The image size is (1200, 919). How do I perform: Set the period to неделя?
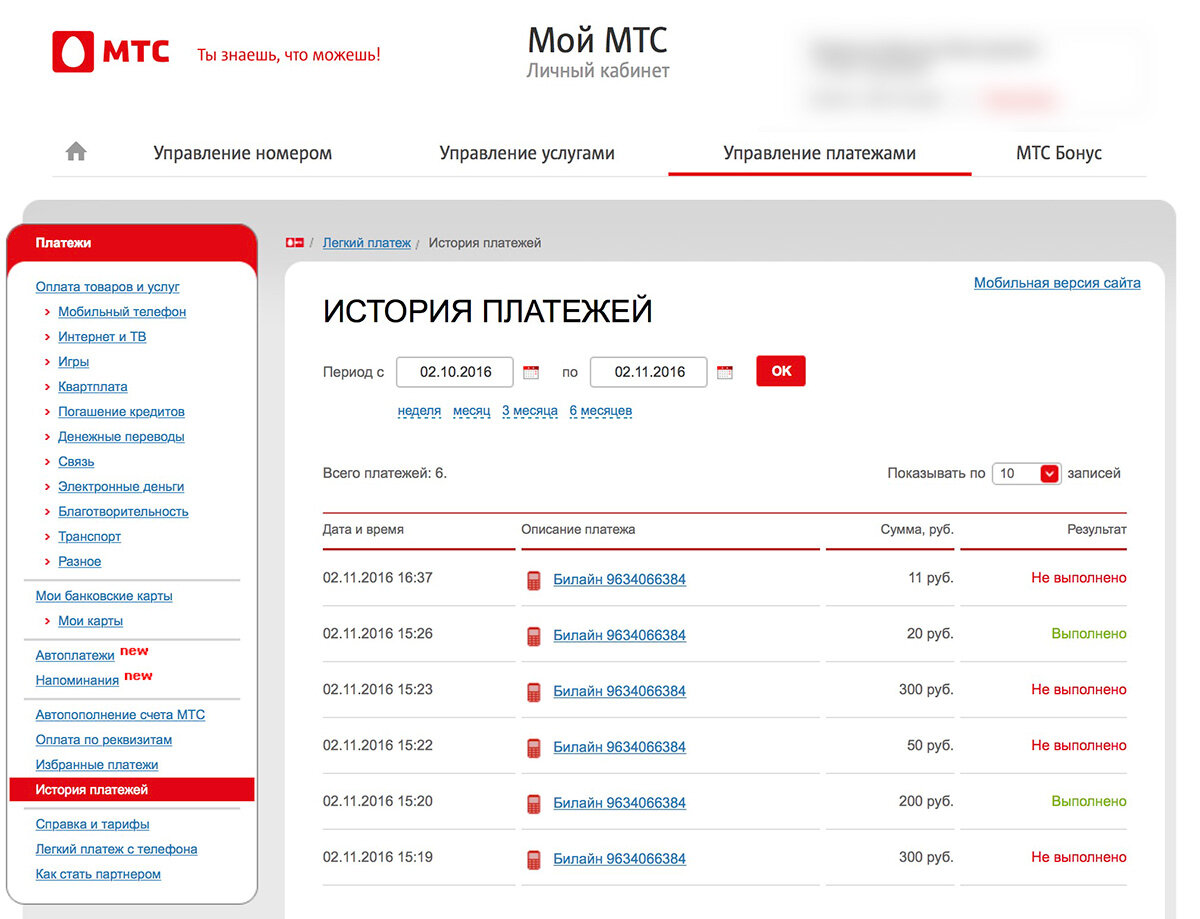[x=419, y=411]
